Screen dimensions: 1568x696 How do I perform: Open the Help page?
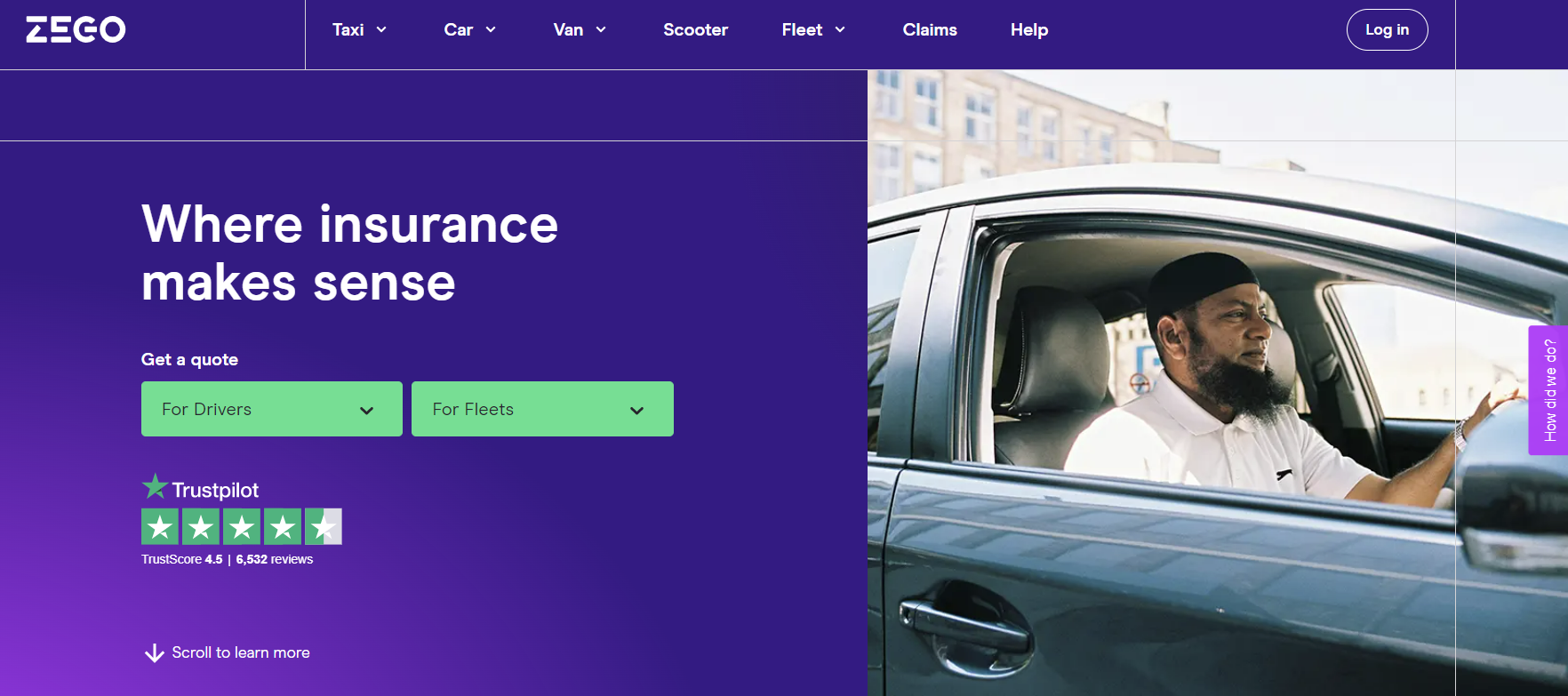point(1029,29)
